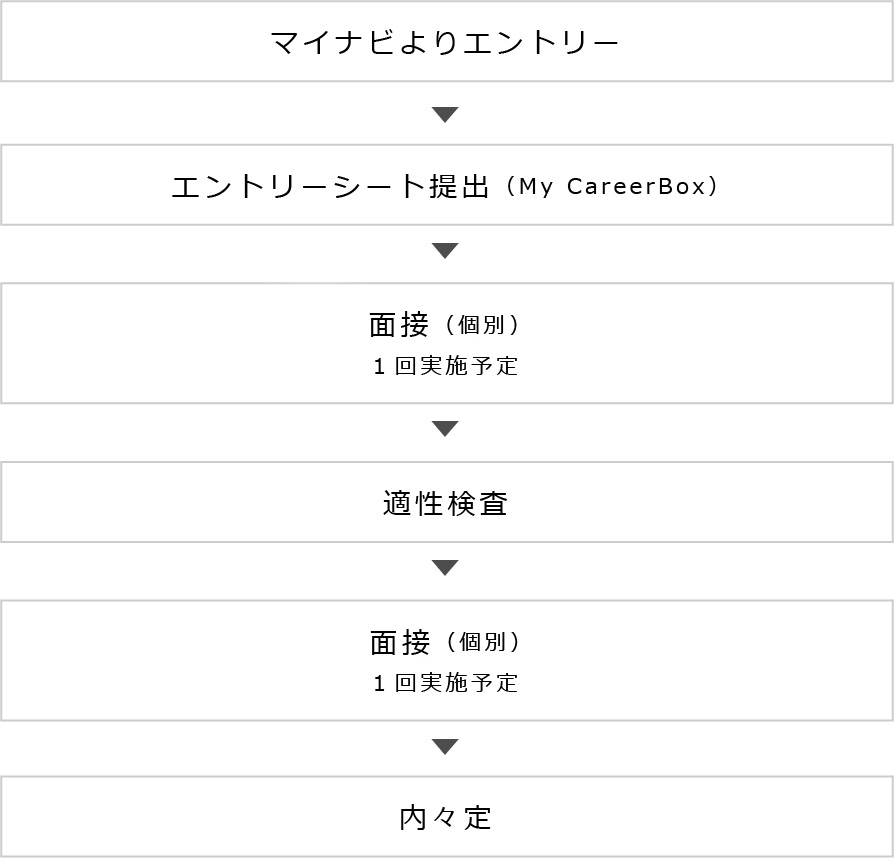
Task: Click 面接 heading below 適性検査 box
Action: (400, 642)
